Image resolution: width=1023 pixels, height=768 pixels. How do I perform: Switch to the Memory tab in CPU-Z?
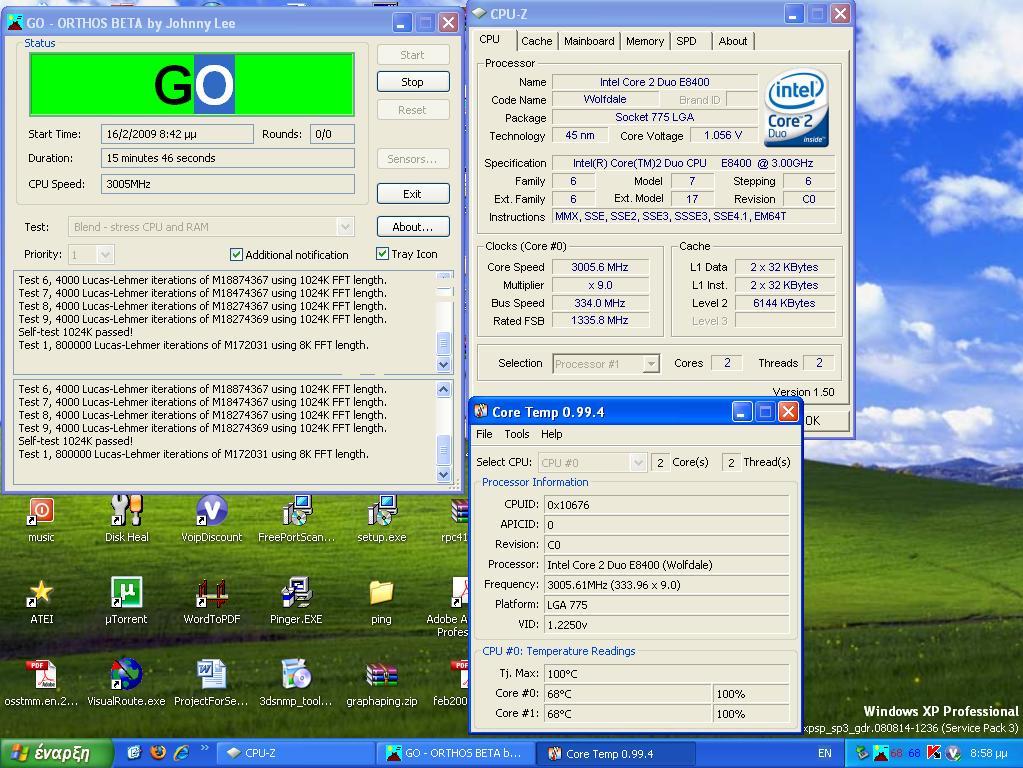(x=645, y=41)
